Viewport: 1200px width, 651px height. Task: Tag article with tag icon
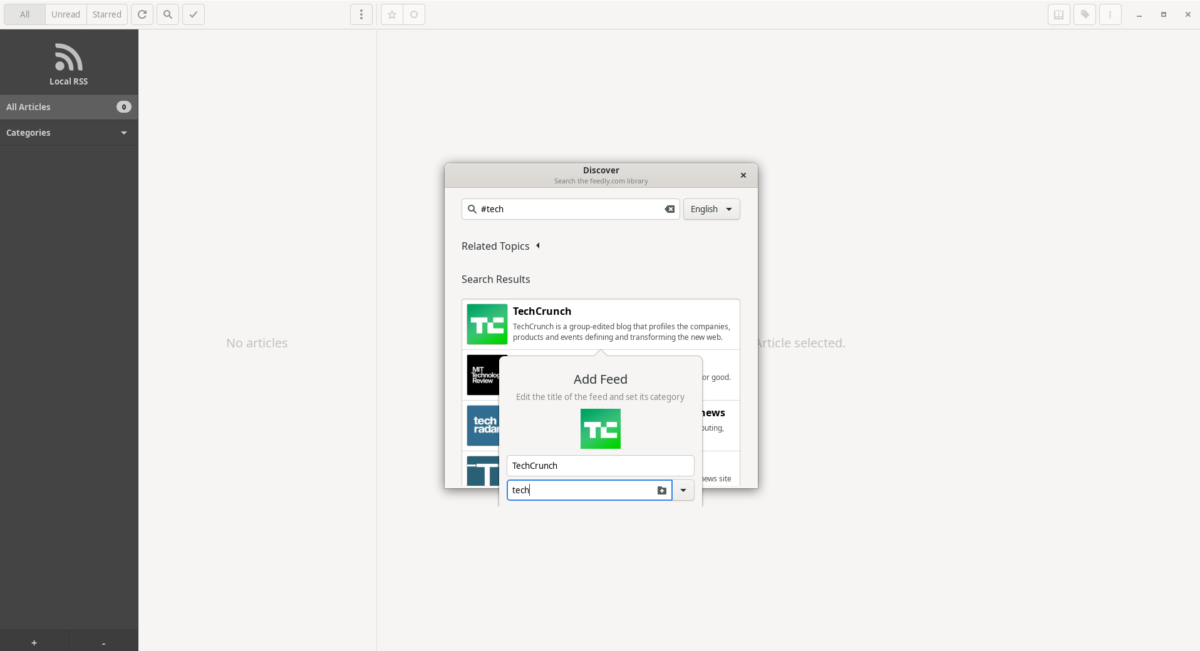tap(1085, 15)
